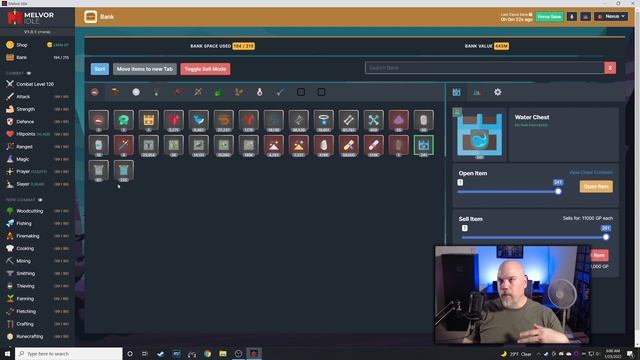Switch to the white orb bank tab
Screen dimensions: 640x360
(136, 92)
